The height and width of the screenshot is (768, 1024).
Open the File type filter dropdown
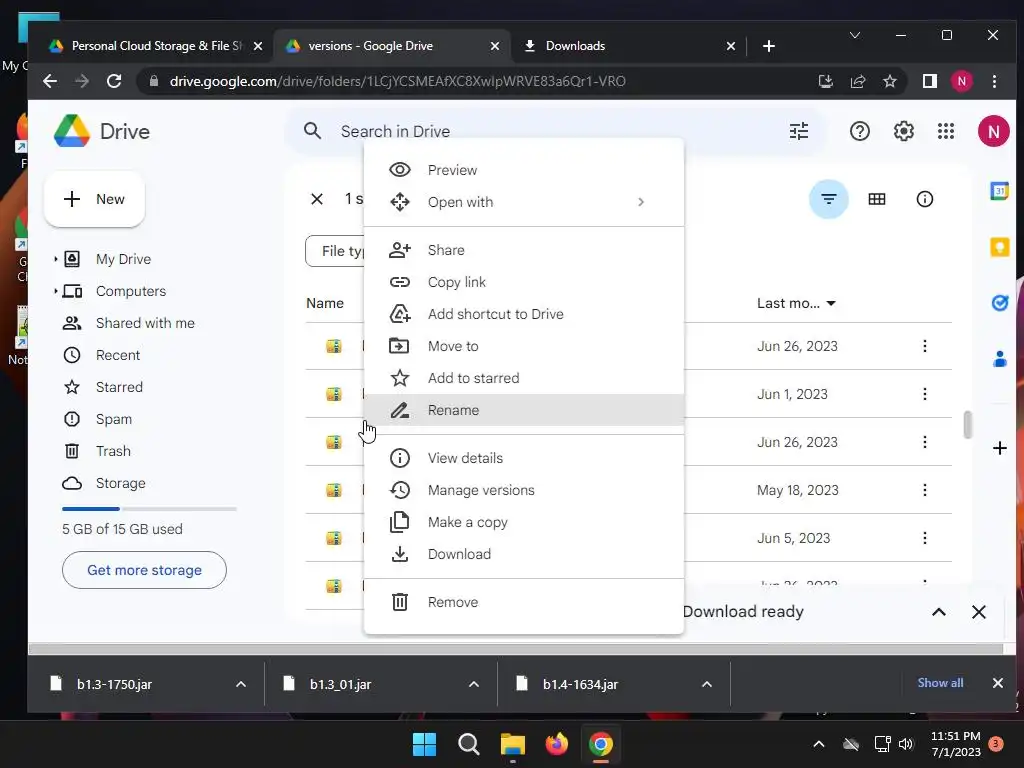pos(335,251)
